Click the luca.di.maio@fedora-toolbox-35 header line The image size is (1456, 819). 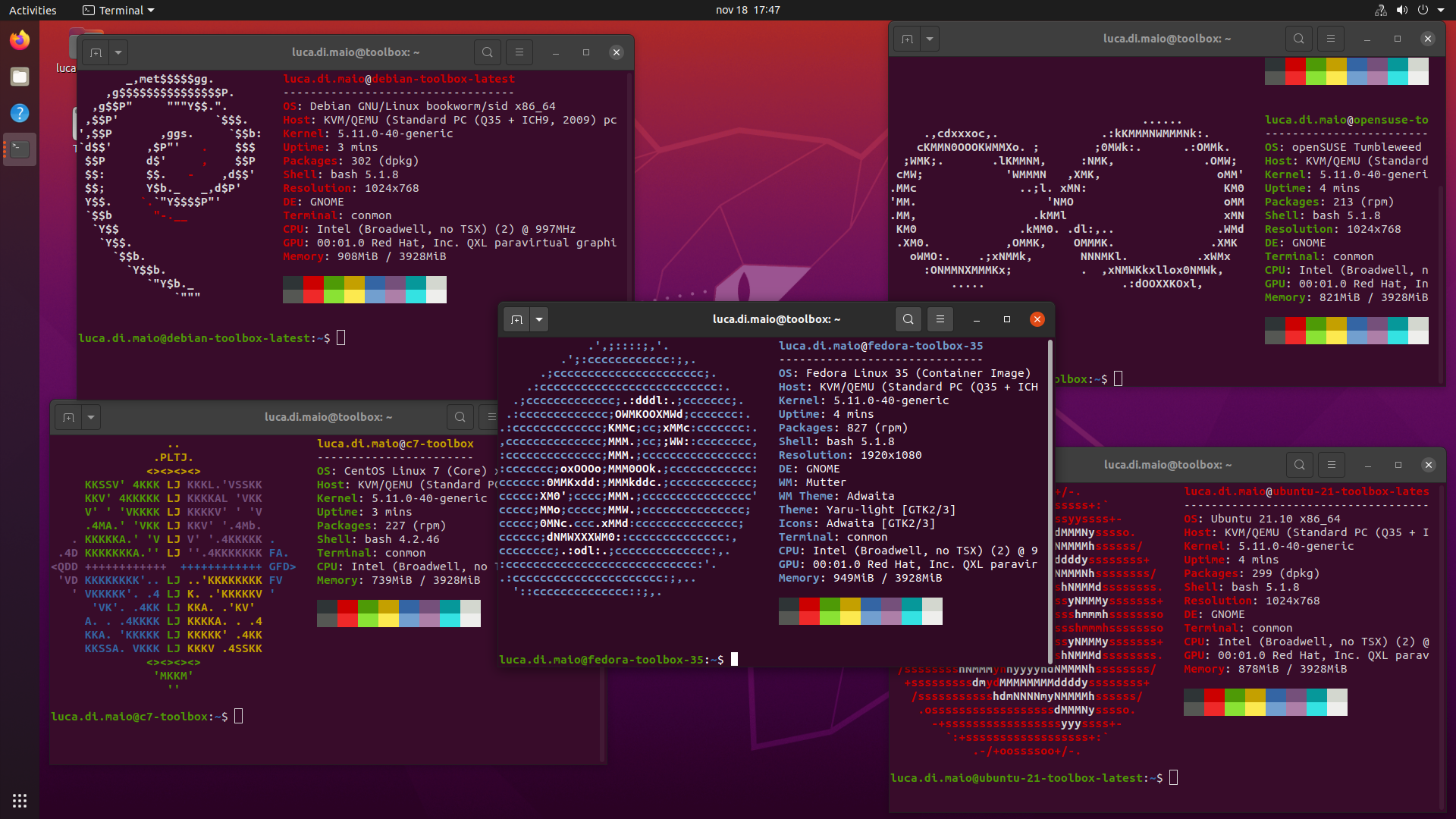[x=881, y=346]
